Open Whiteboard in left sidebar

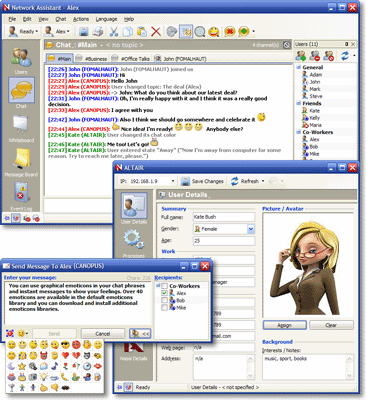pyautogui.click(x=21, y=129)
